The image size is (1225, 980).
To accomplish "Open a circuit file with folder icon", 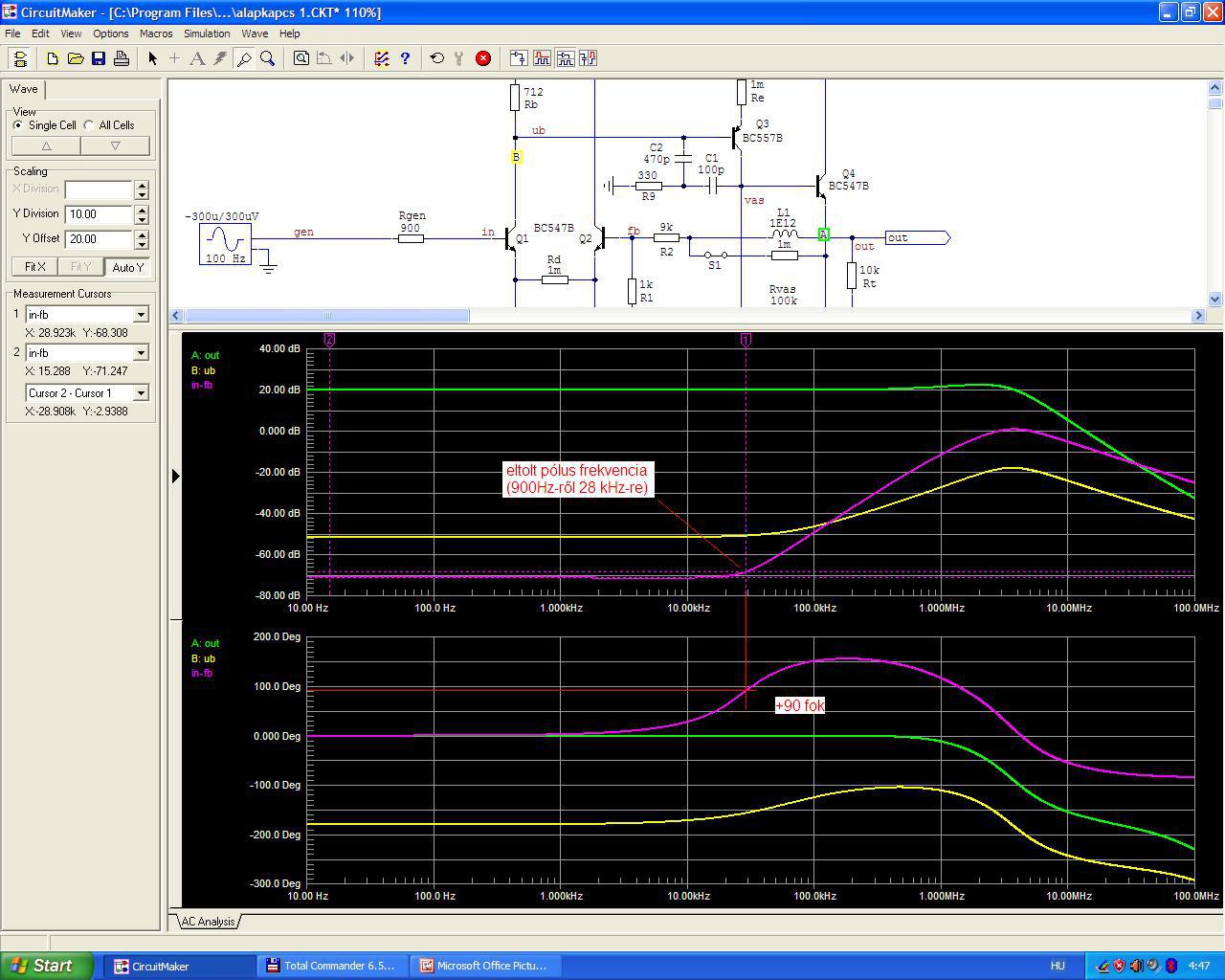I will (x=76, y=58).
